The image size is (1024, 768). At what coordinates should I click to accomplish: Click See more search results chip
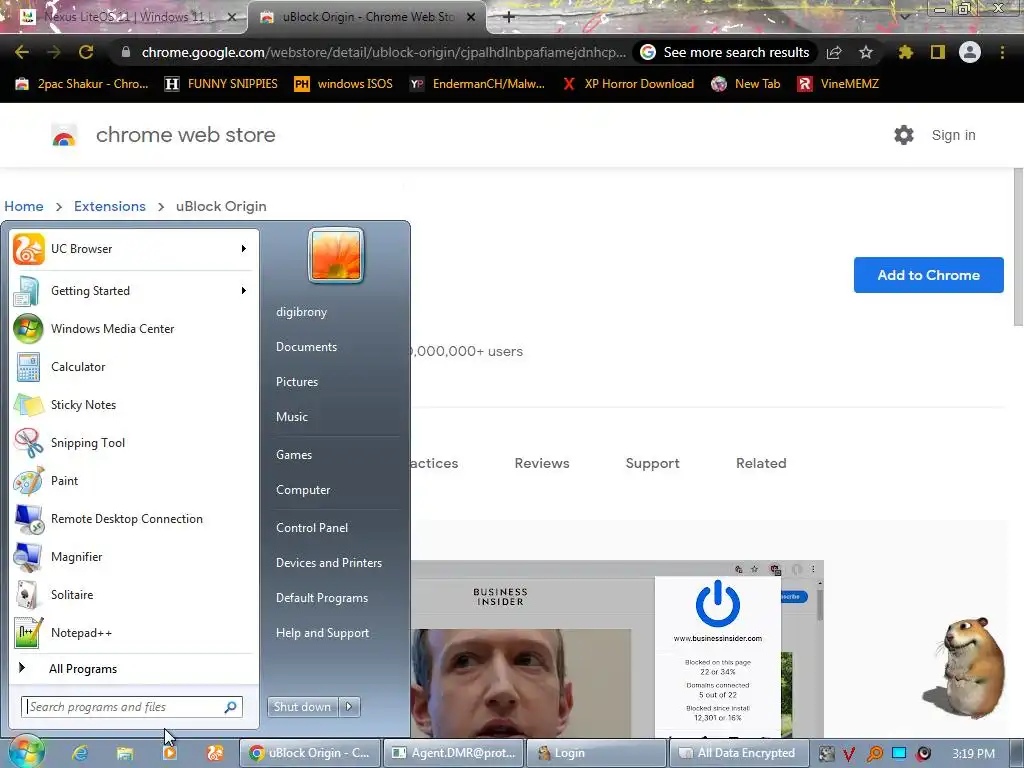coord(725,52)
